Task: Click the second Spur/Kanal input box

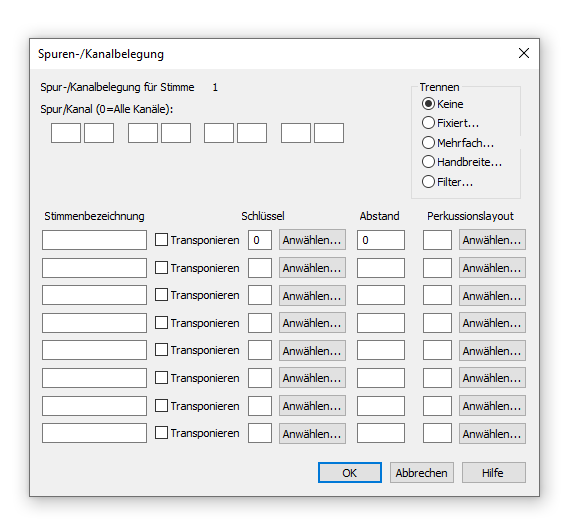Action: (x=99, y=133)
